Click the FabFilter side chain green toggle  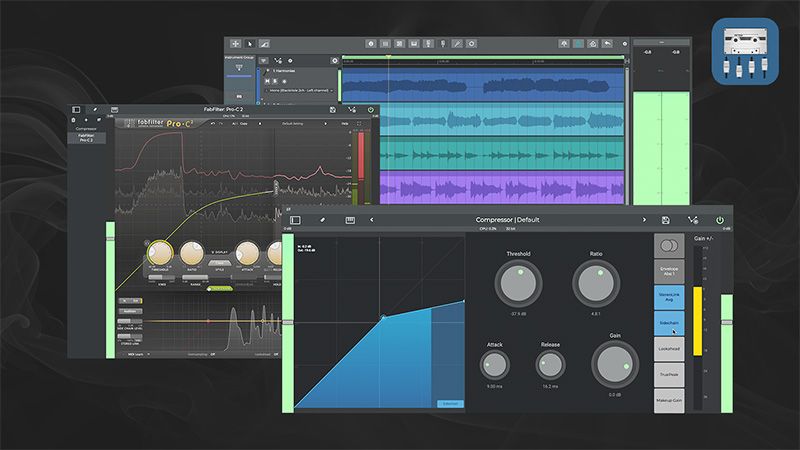click(x=220, y=289)
